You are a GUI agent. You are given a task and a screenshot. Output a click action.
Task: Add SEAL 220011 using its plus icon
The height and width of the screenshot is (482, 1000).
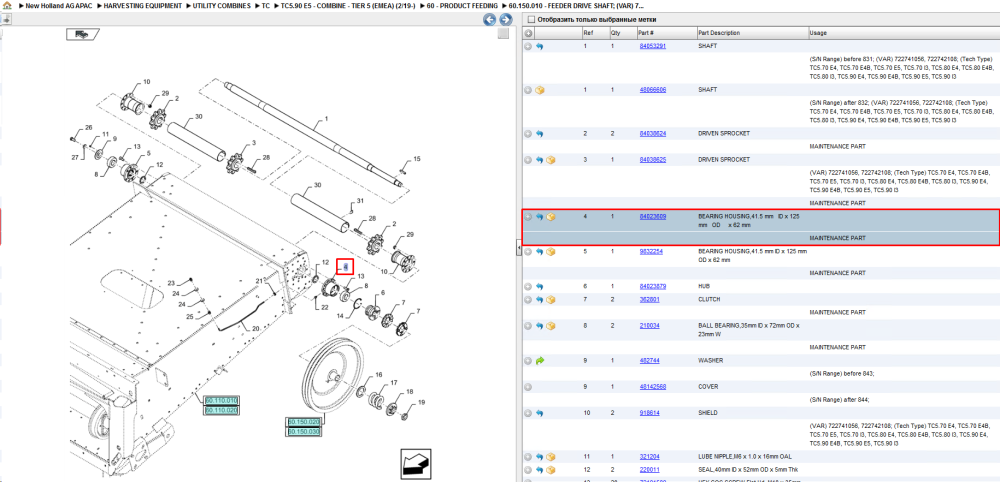click(x=528, y=469)
